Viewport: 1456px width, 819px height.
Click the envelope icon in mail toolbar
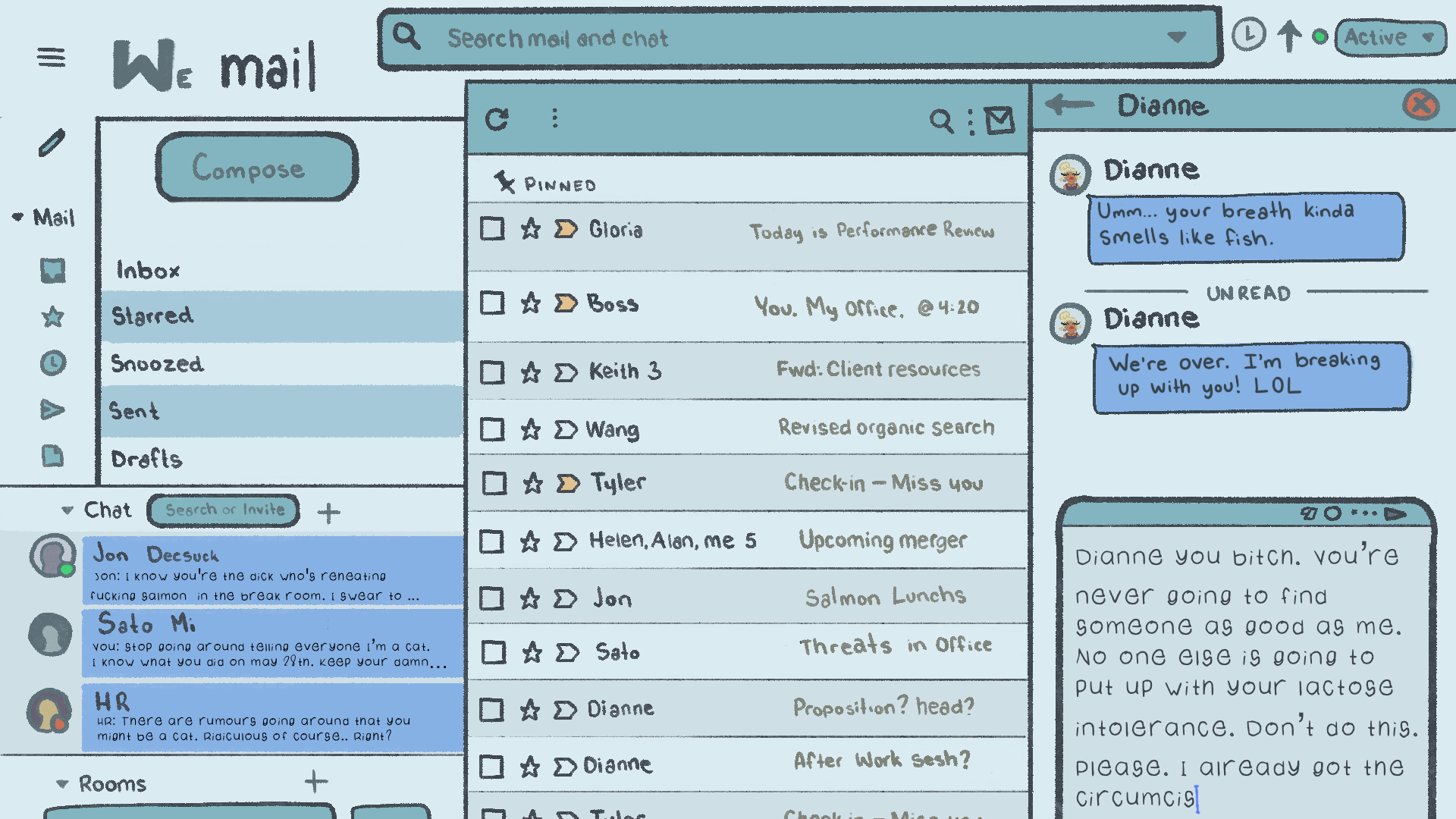coord(999,120)
